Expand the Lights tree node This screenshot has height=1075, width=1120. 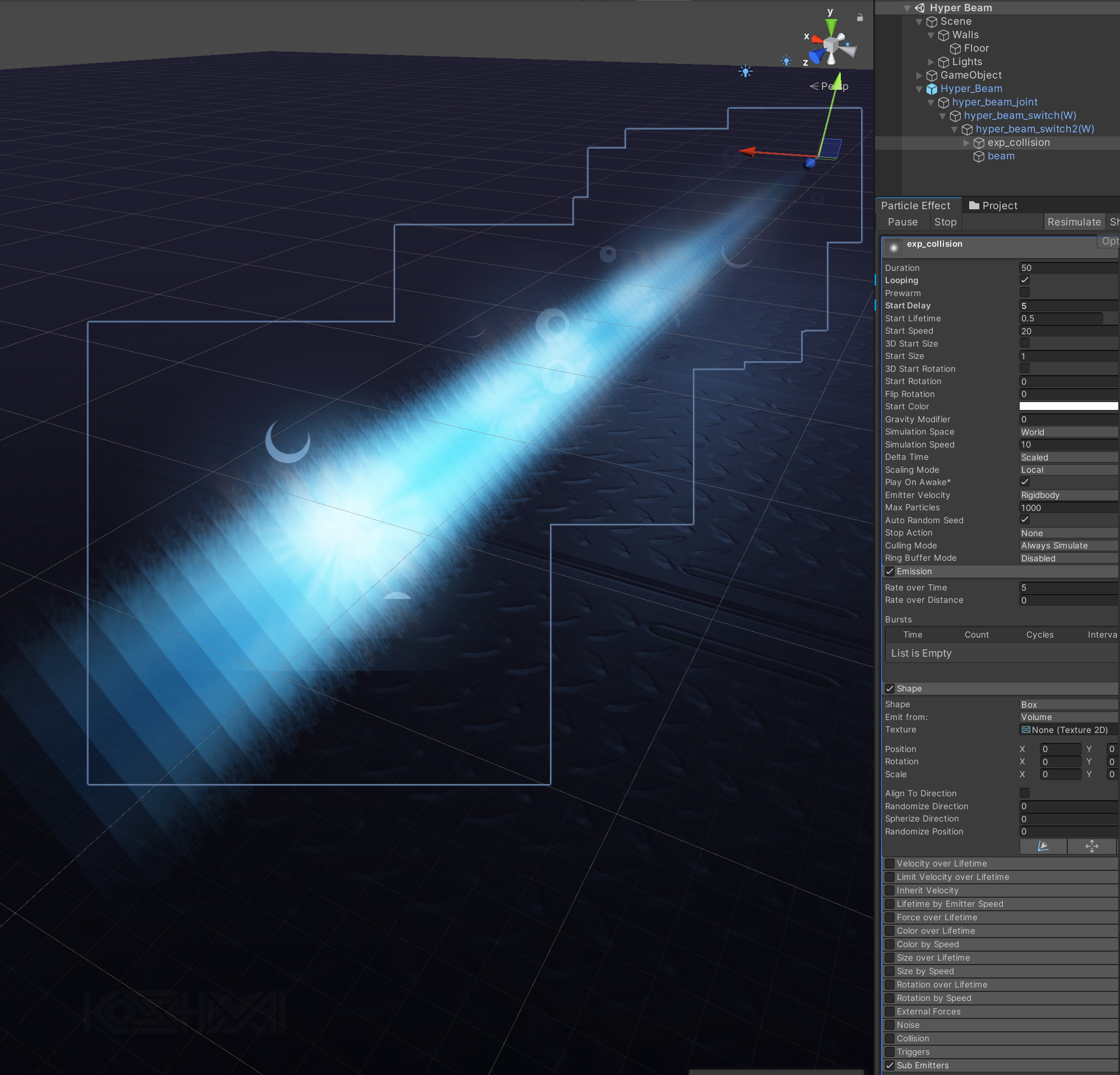coord(931,62)
